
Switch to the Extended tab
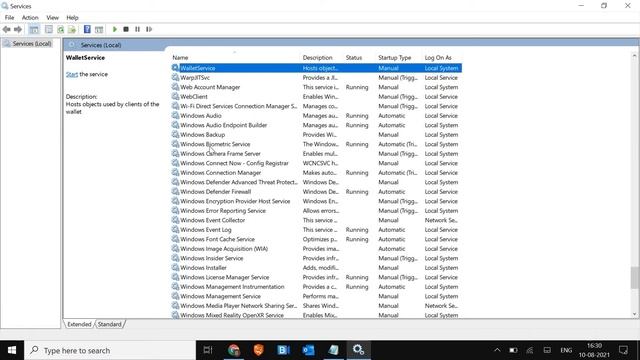tap(79, 324)
